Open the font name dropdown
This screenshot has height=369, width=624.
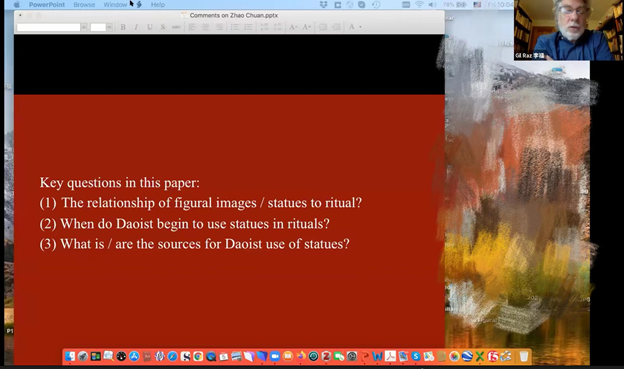[84, 27]
